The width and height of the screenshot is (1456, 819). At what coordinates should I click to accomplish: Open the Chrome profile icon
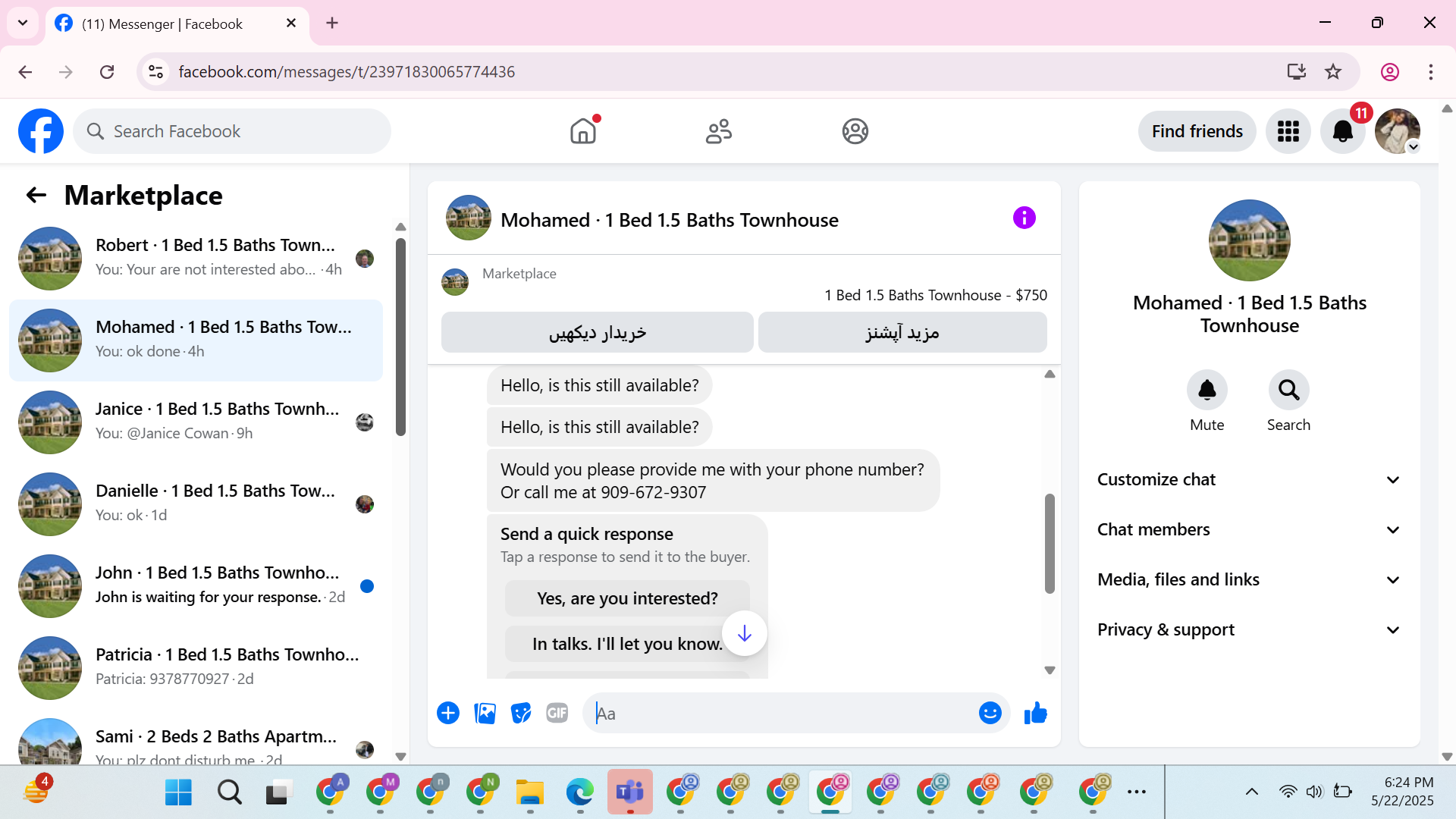(1390, 71)
